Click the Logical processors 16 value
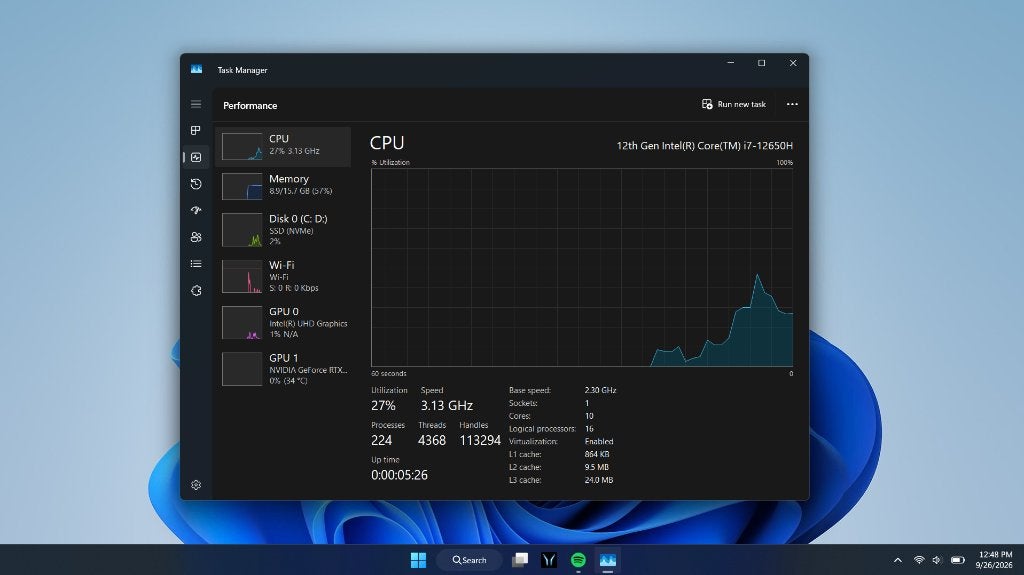 click(589, 429)
